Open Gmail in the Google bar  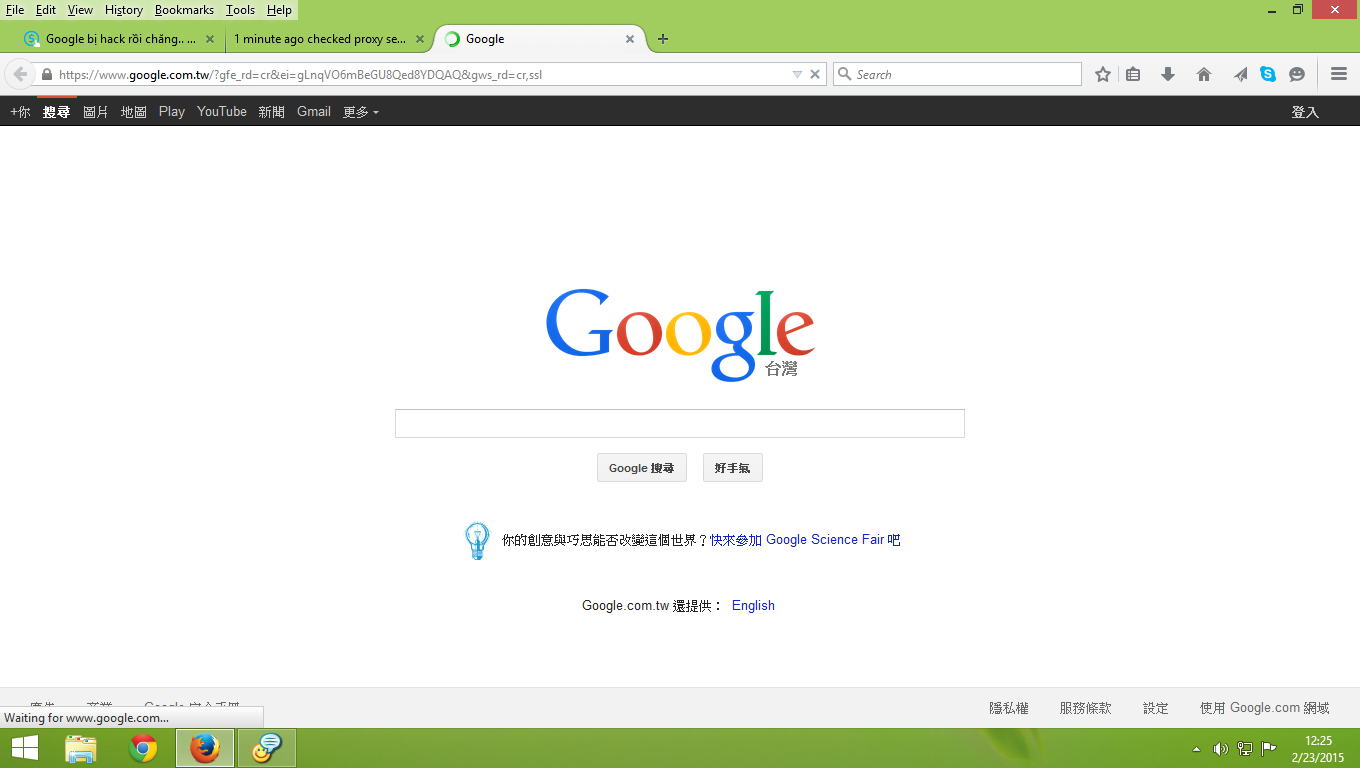(314, 112)
